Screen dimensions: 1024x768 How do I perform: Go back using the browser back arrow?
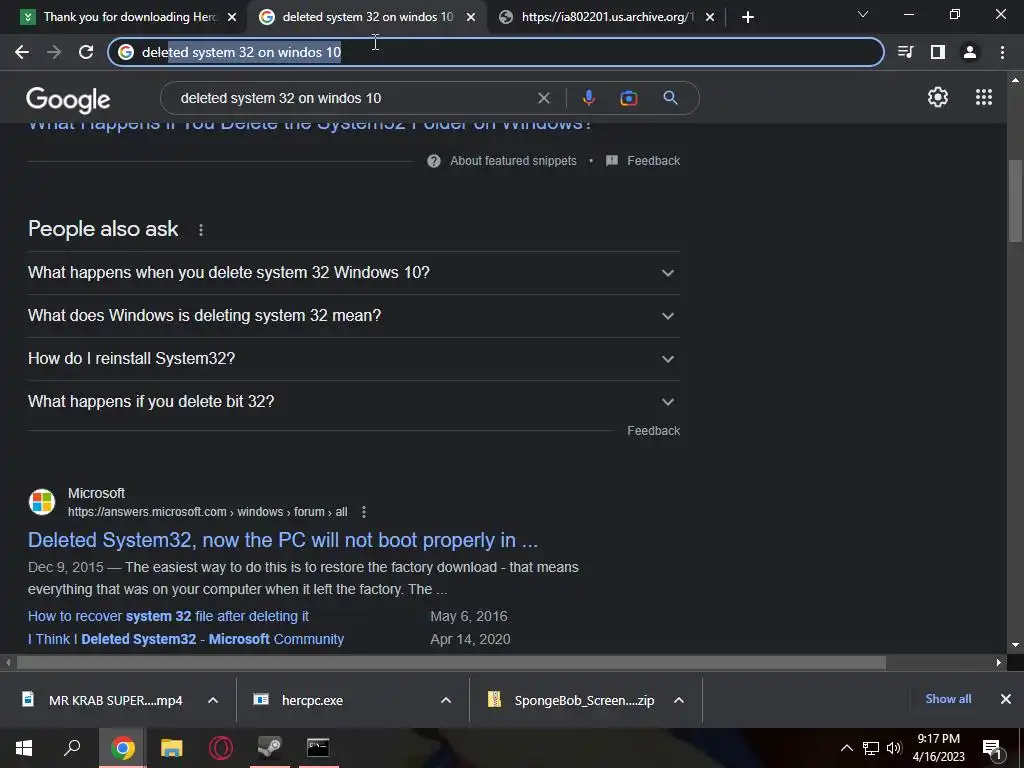[x=22, y=52]
